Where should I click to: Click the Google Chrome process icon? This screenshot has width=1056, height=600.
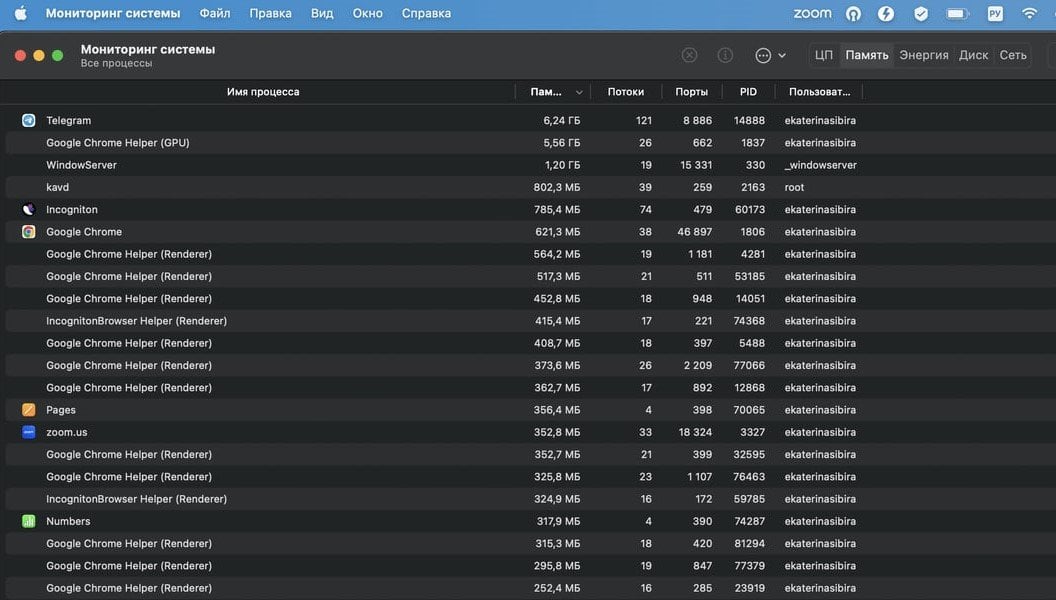click(x=28, y=232)
